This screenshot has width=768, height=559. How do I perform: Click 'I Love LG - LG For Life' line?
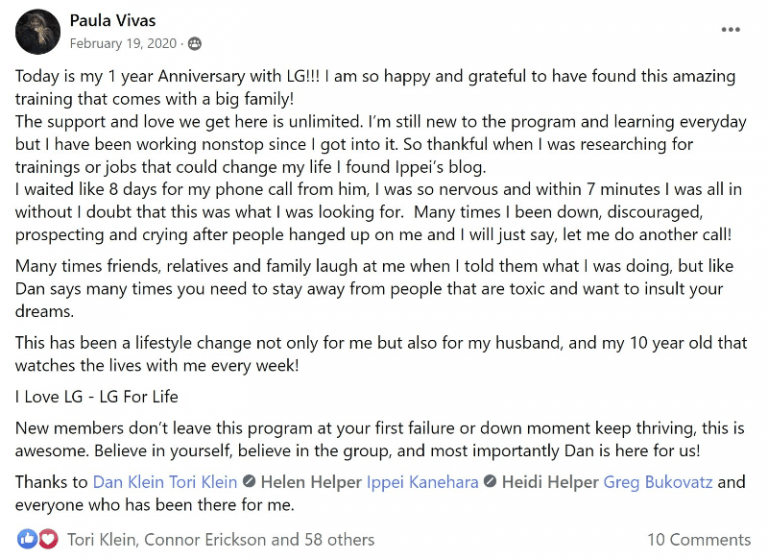click(x=96, y=396)
